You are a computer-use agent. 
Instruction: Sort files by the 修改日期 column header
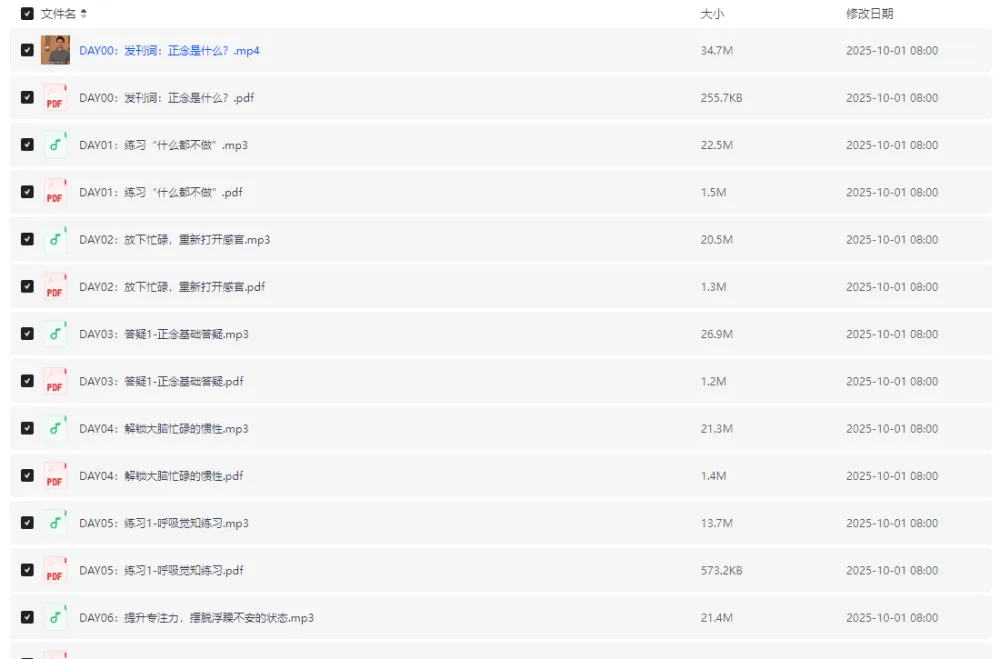coord(869,14)
